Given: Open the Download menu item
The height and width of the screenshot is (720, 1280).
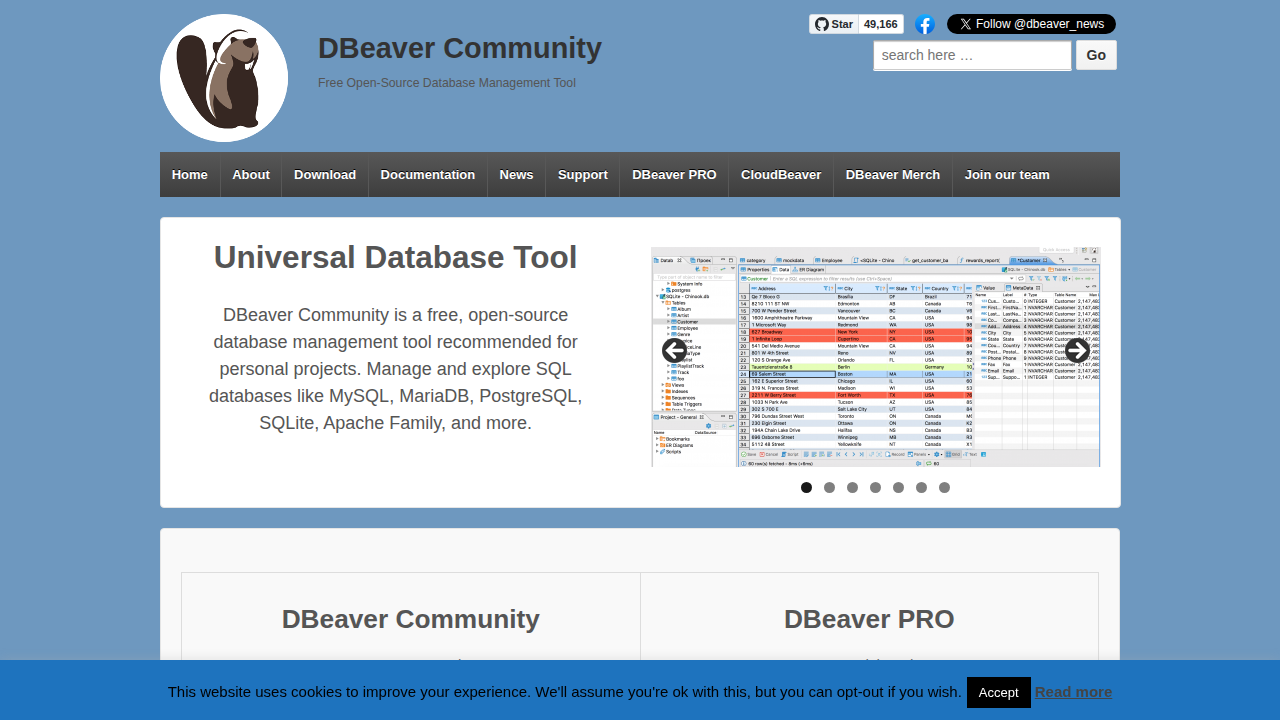Looking at the screenshot, I should 325,175.
